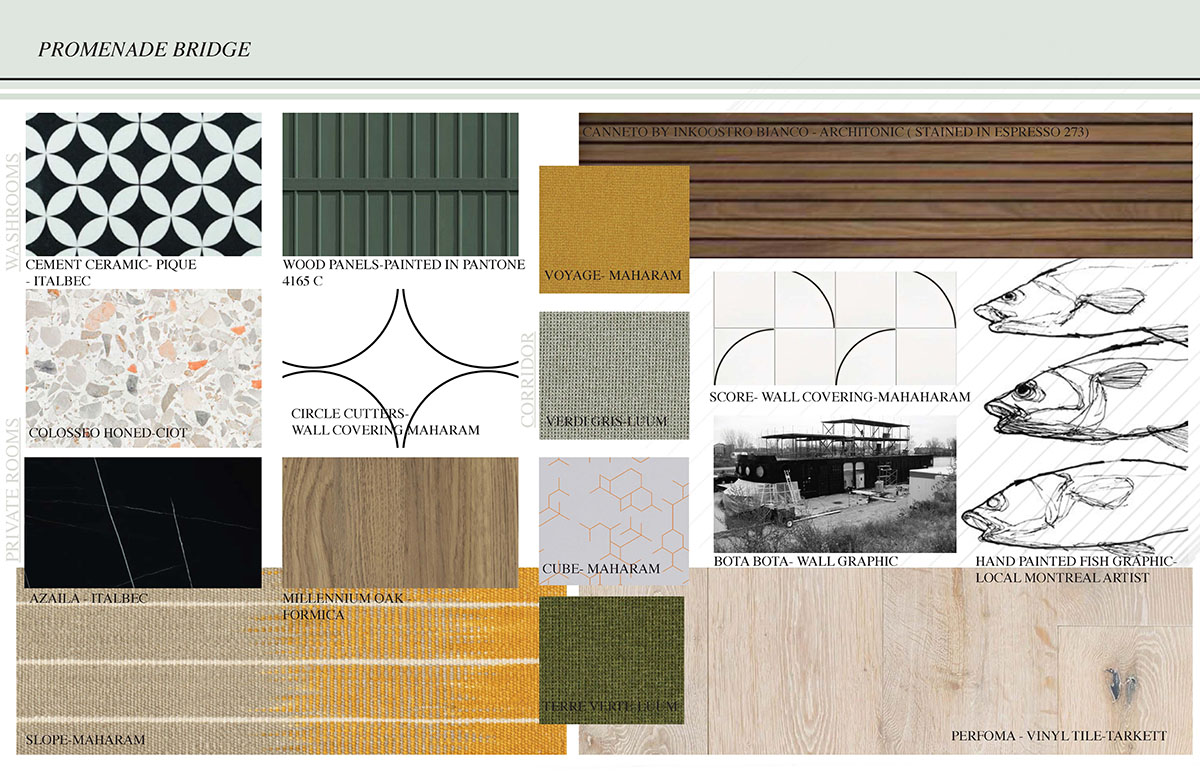Click the 'CUBE- MAHARAM' label
The height and width of the screenshot is (776, 1200).
(601, 569)
